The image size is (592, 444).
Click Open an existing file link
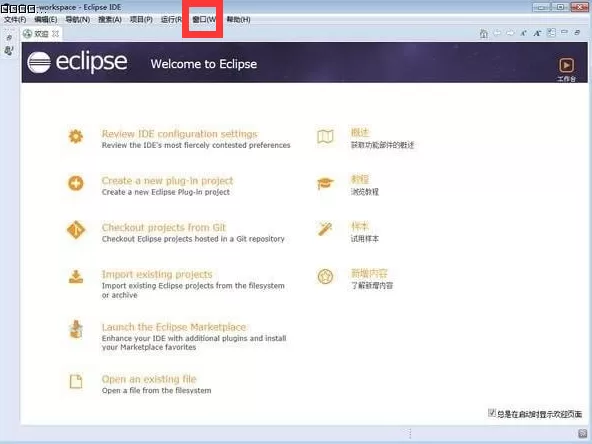(149, 379)
